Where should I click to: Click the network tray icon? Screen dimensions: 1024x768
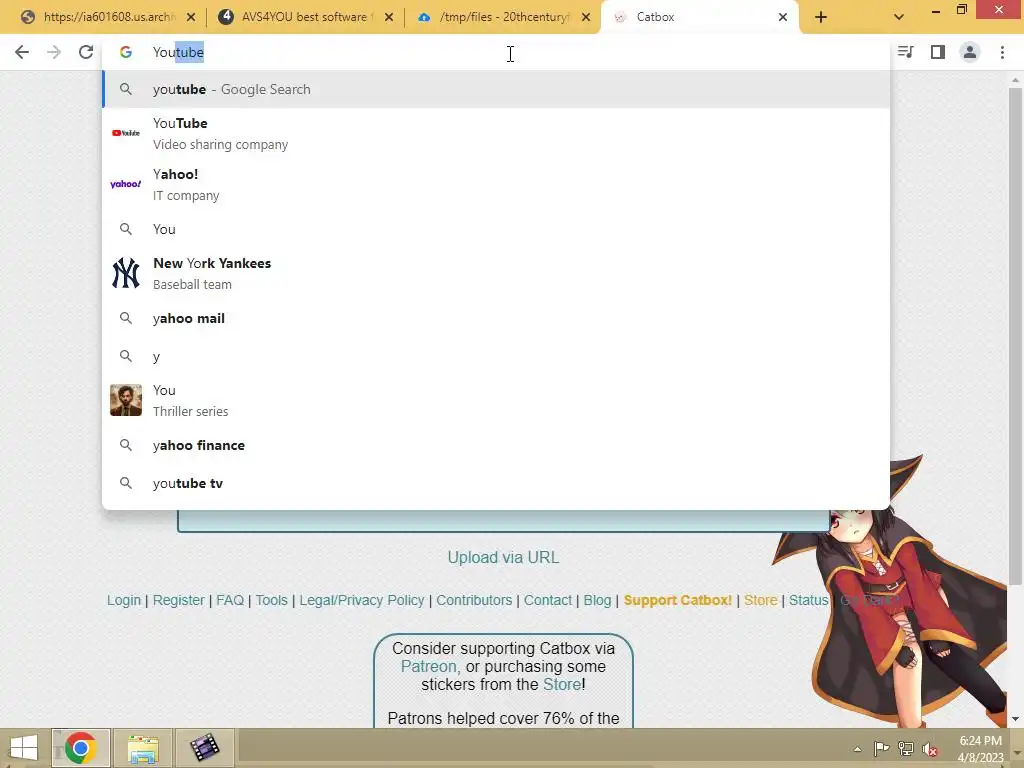[x=906, y=749]
